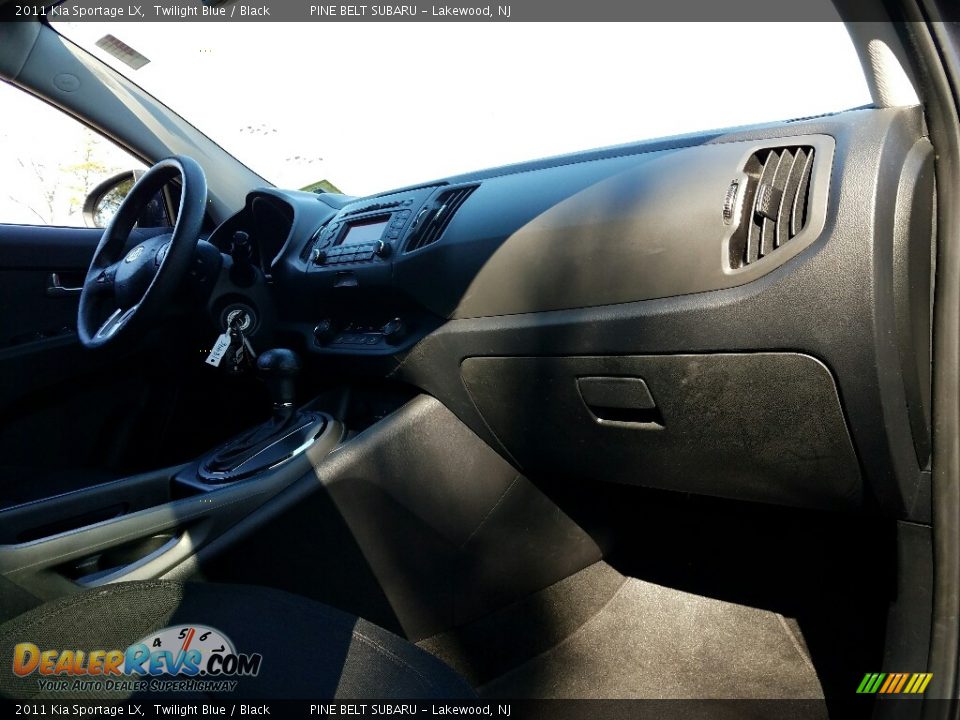Screen dimensions: 960x720
Task: Click the right dashboard air vent
Action: [x=775, y=200]
